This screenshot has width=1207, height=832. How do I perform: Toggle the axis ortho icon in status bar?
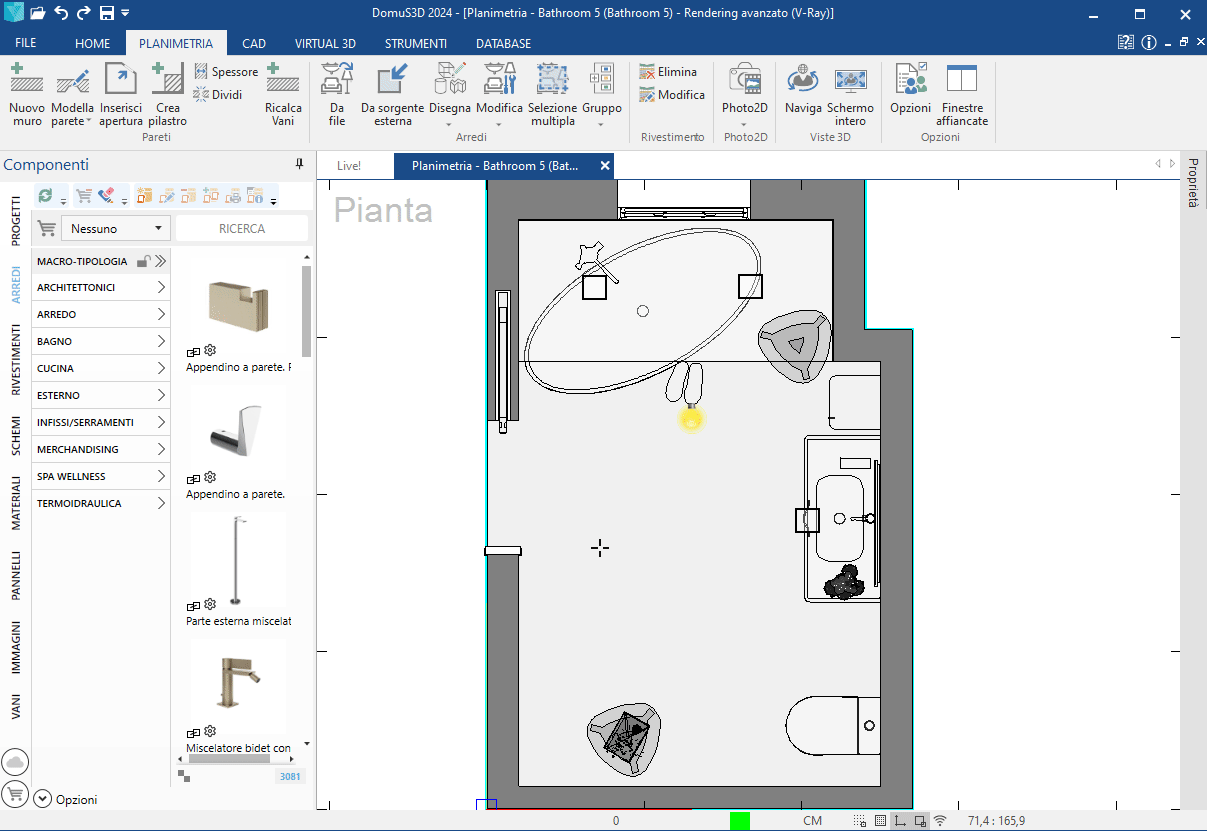(900, 821)
